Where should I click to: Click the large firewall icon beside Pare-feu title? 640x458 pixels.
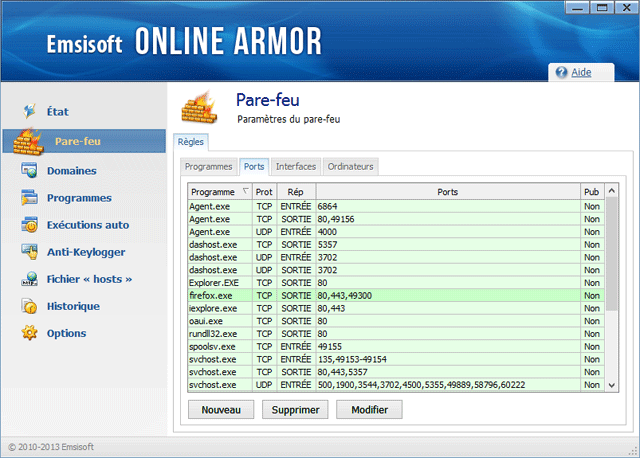199,108
